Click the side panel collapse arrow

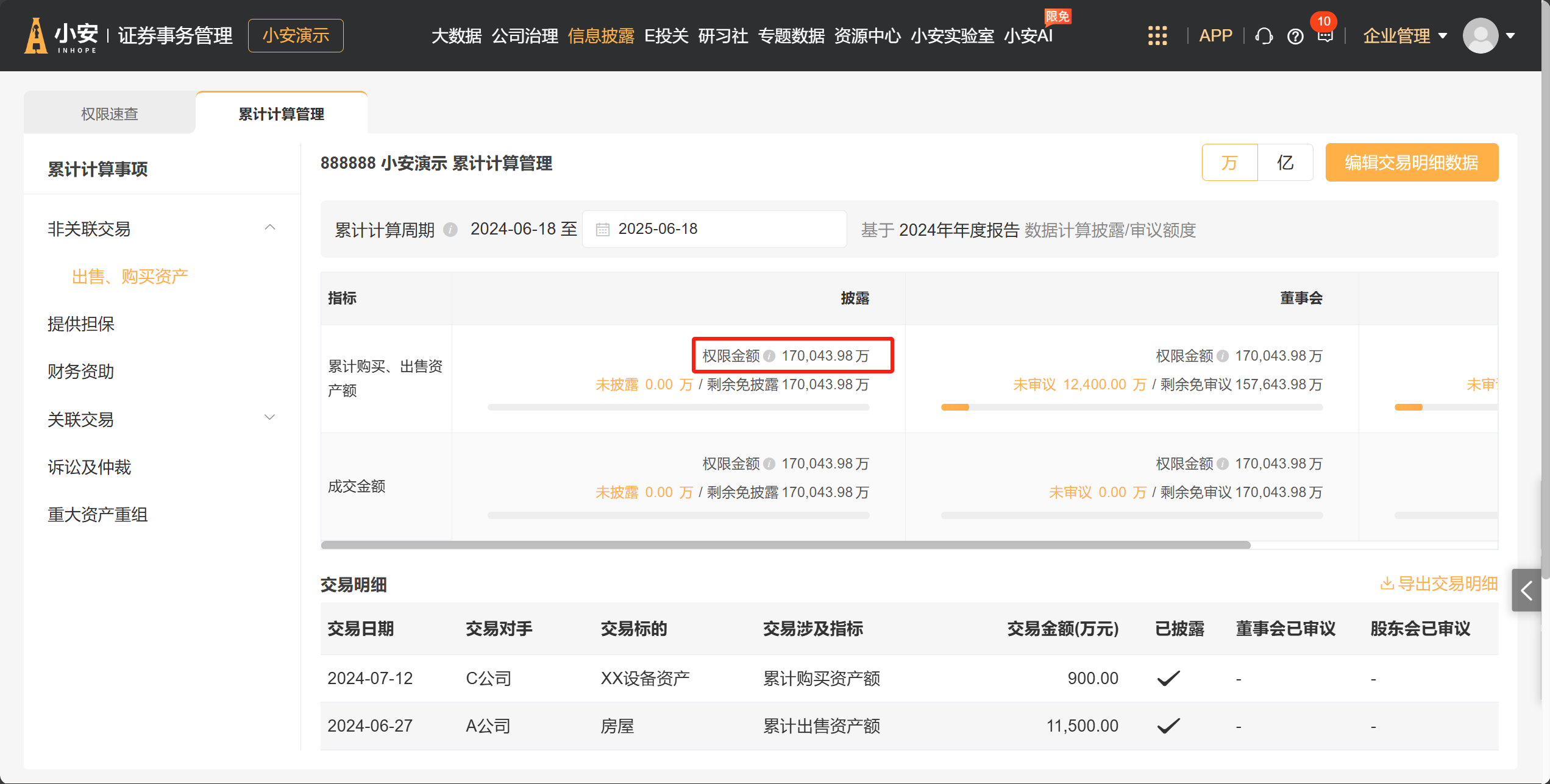coord(1527,590)
